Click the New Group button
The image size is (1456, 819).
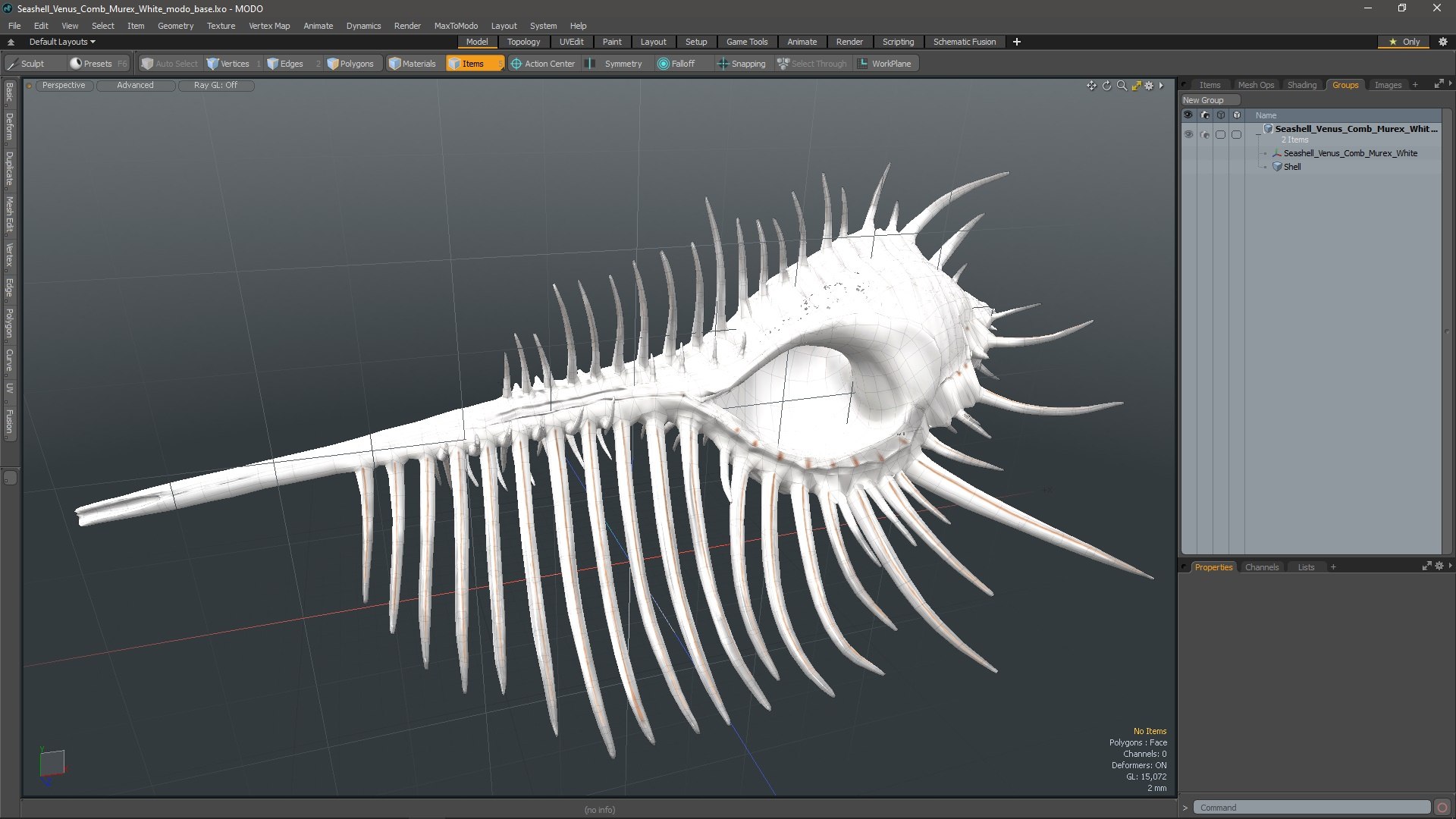[1210, 100]
